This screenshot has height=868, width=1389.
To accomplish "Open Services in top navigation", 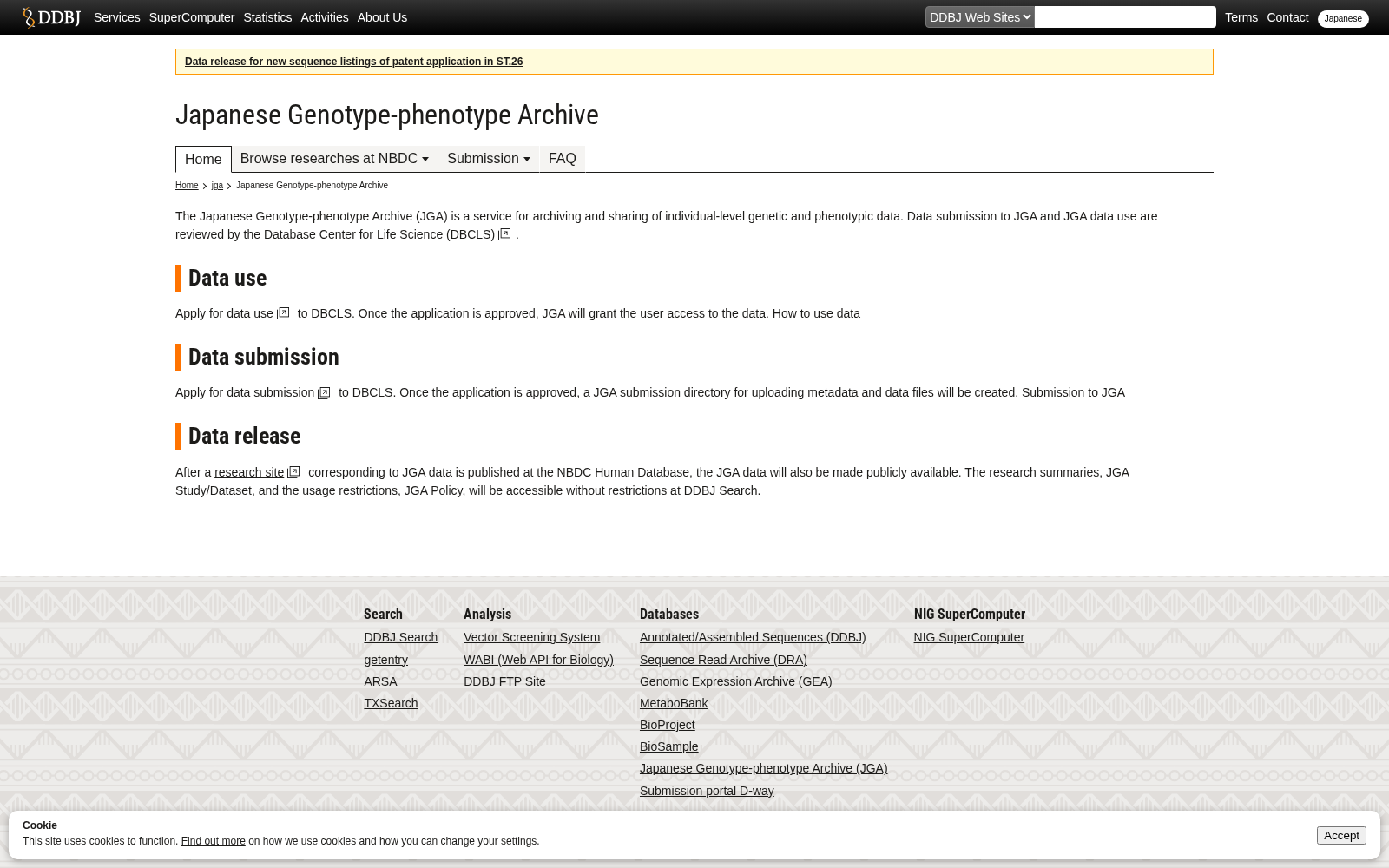I will pyautogui.click(x=116, y=17).
